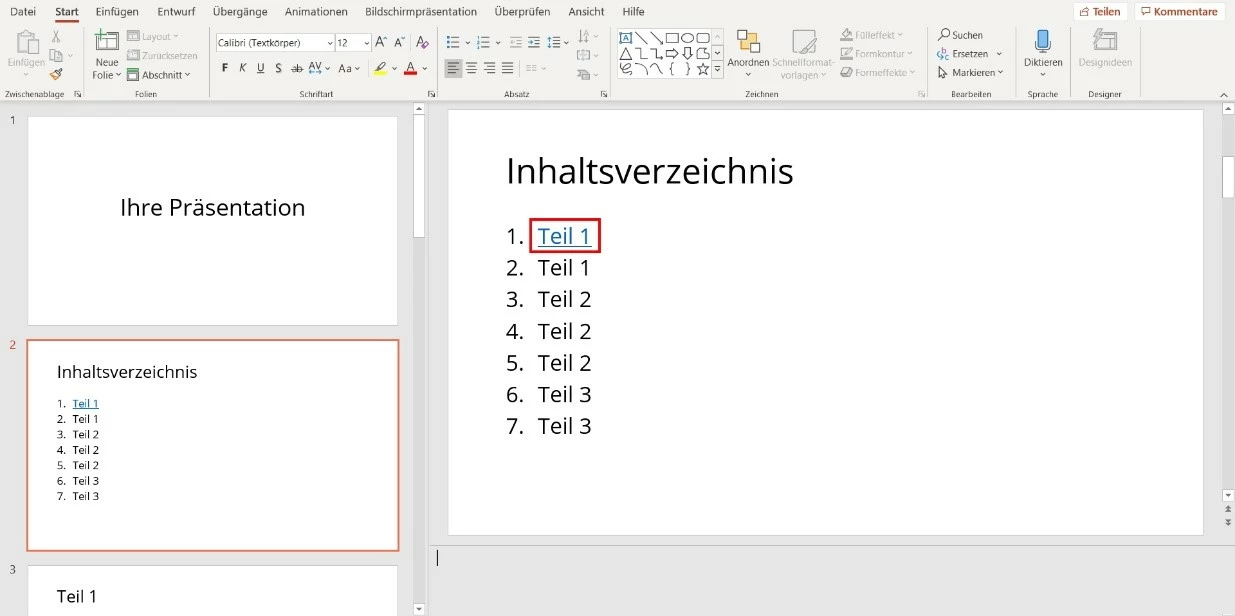
Task: Toggle italic formatting (K)
Action: pos(242,68)
